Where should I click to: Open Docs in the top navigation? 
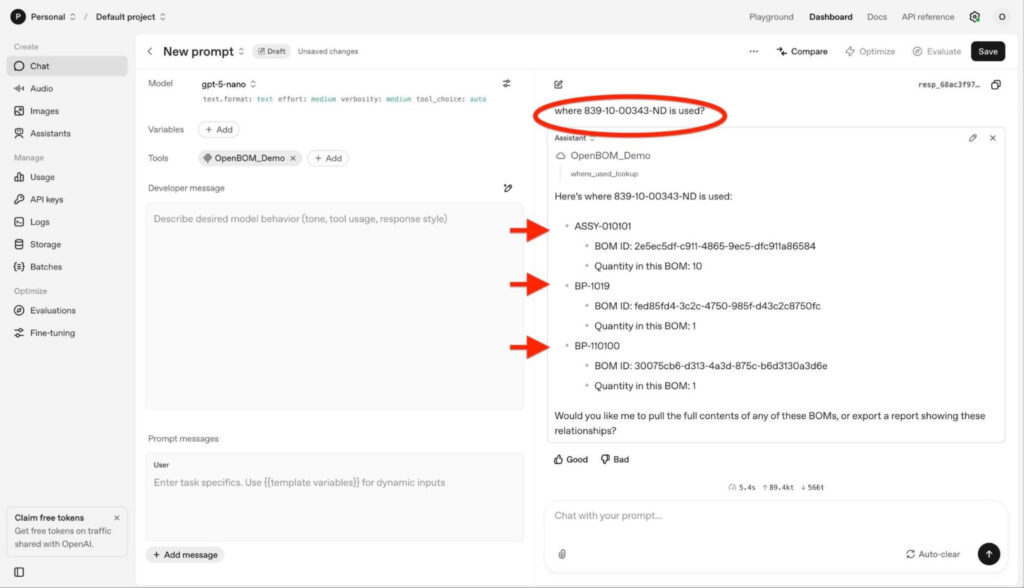pos(877,17)
